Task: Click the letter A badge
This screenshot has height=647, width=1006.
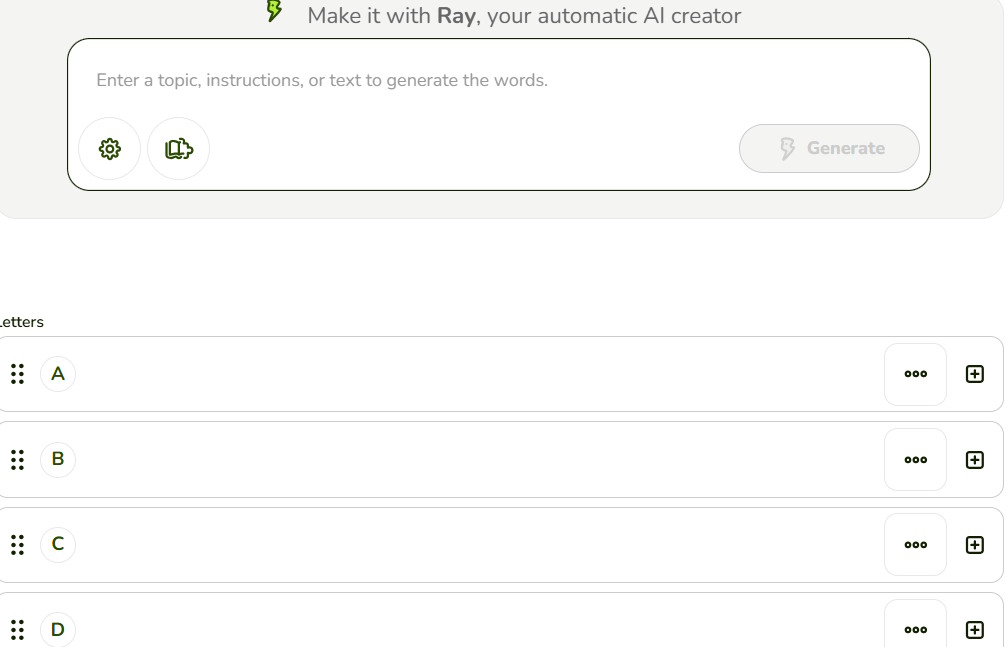Action: tap(58, 374)
